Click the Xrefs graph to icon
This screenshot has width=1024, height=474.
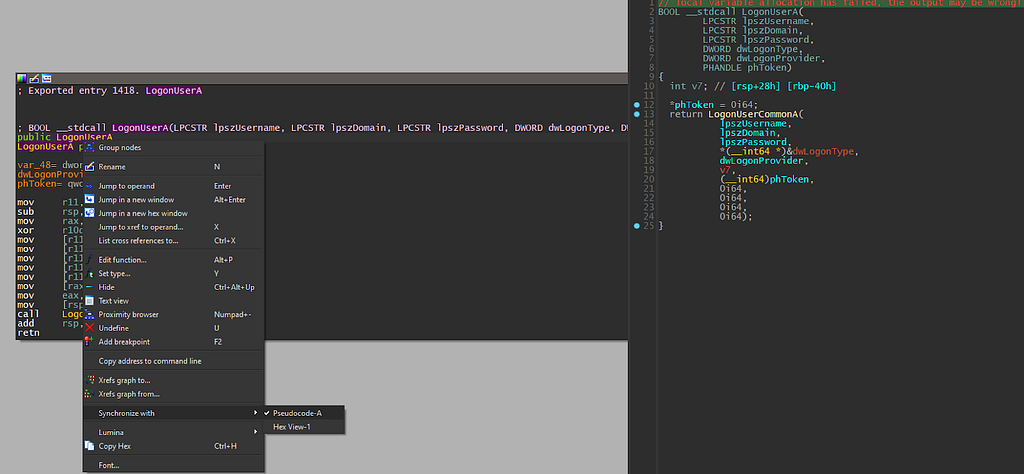coord(90,380)
